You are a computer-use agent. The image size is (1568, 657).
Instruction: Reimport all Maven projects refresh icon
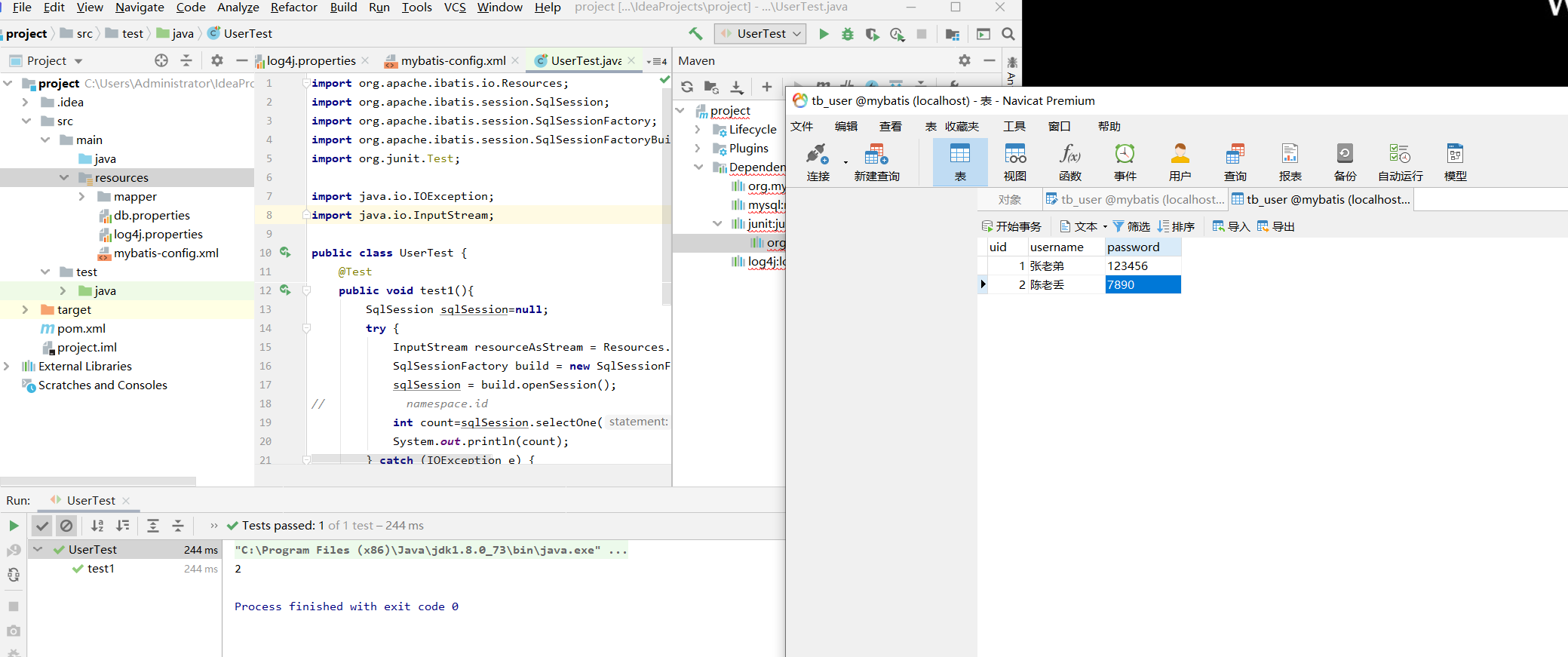coord(687,87)
